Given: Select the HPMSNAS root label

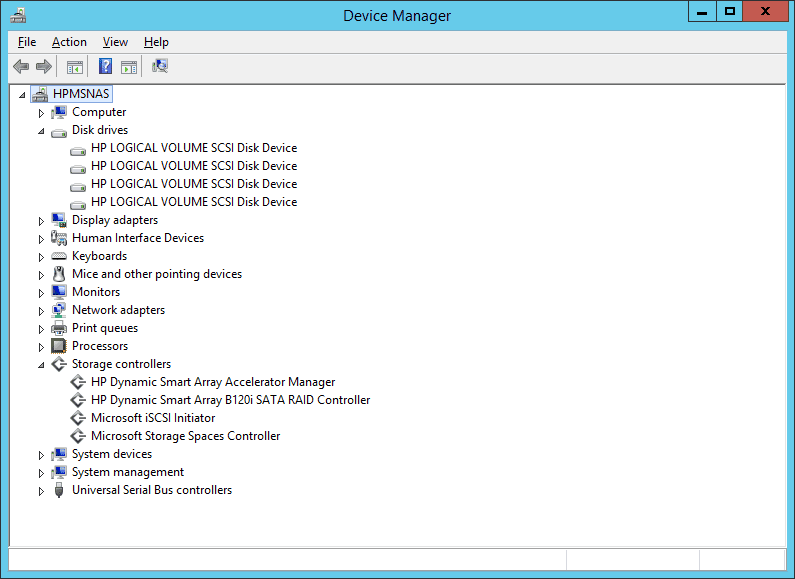Looking at the screenshot, I should click(x=81, y=94).
